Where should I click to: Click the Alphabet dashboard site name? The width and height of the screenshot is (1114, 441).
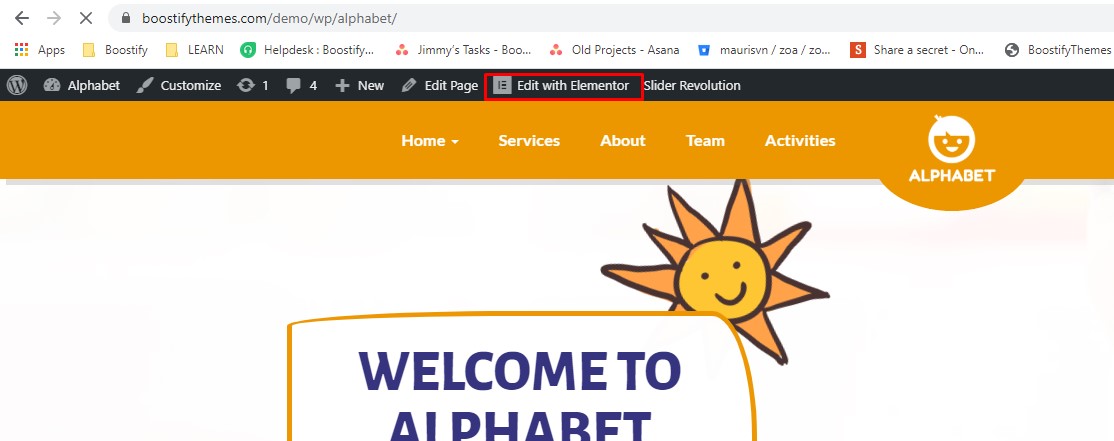[82, 85]
